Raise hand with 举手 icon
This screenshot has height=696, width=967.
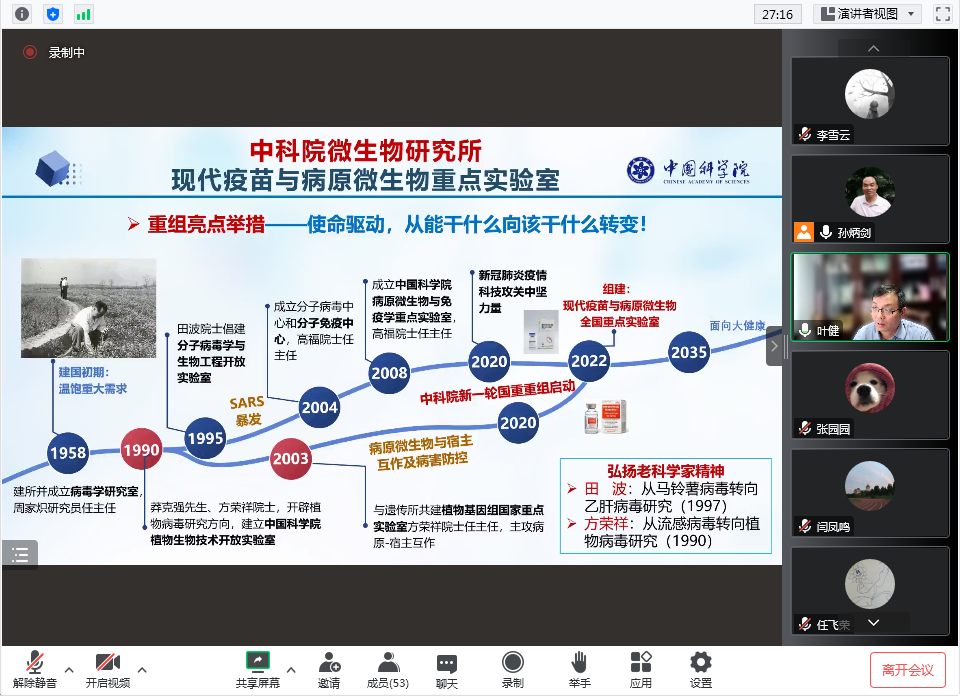pos(578,669)
